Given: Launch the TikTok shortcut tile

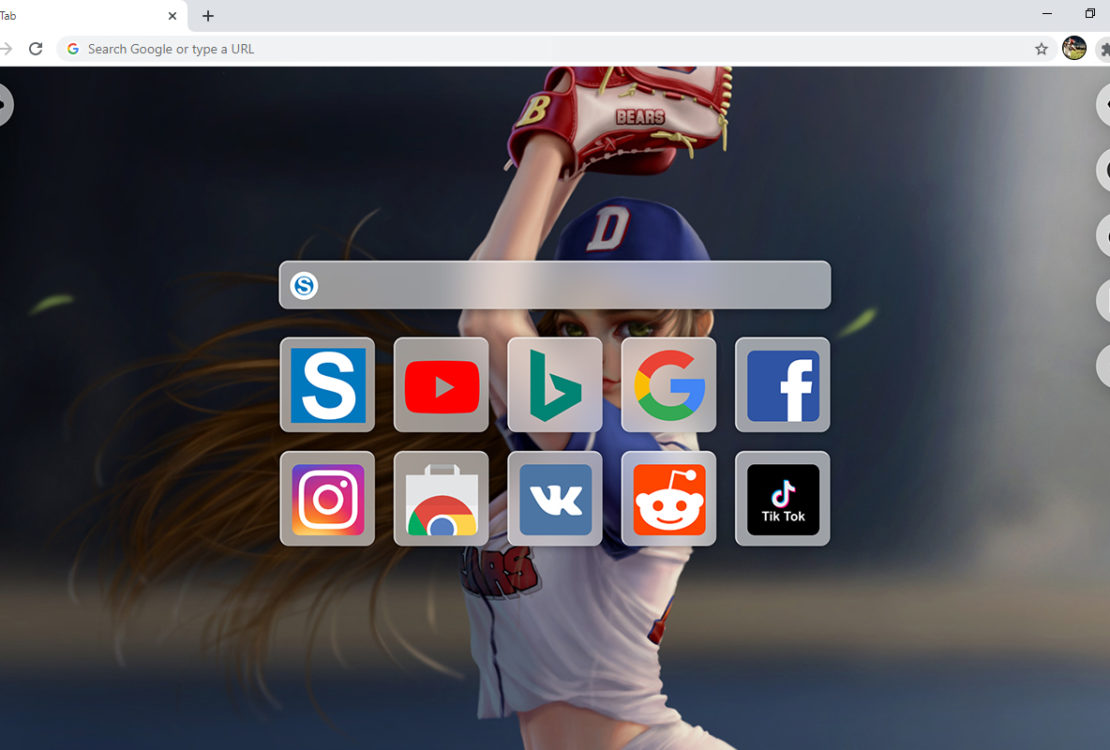Looking at the screenshot, I should (x=783, y=499).
